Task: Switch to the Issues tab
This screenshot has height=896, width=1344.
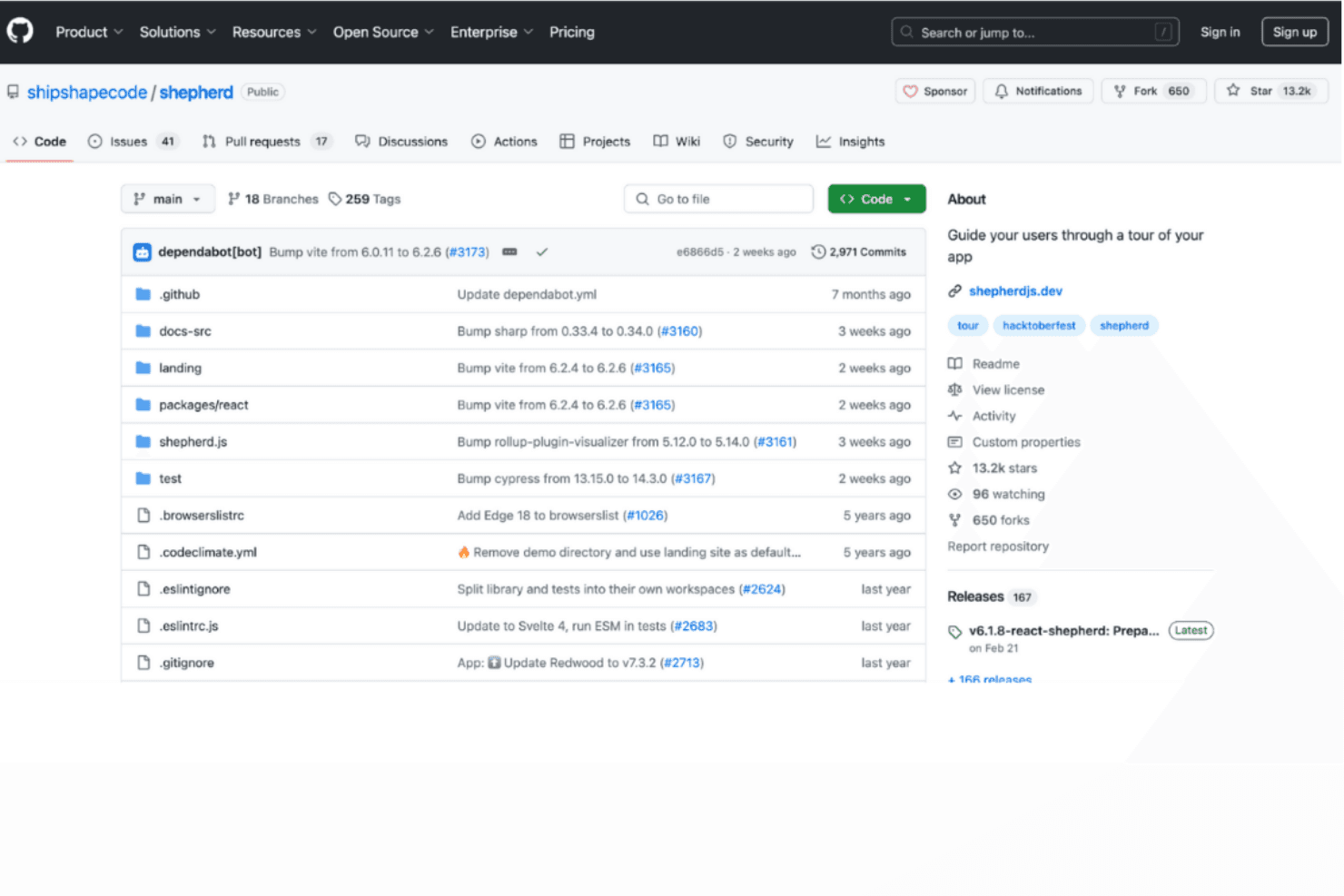Action: tap(133, 142)
